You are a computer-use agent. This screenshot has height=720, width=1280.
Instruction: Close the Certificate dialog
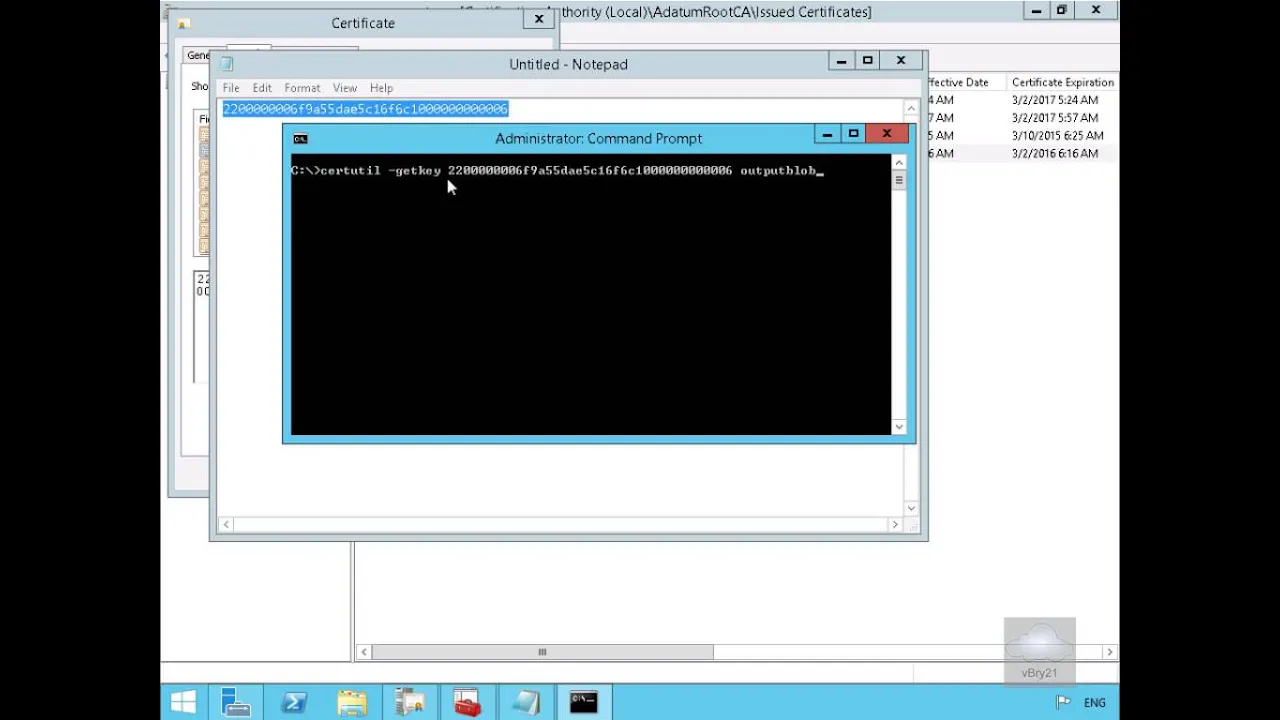click(x=538, y=18)
